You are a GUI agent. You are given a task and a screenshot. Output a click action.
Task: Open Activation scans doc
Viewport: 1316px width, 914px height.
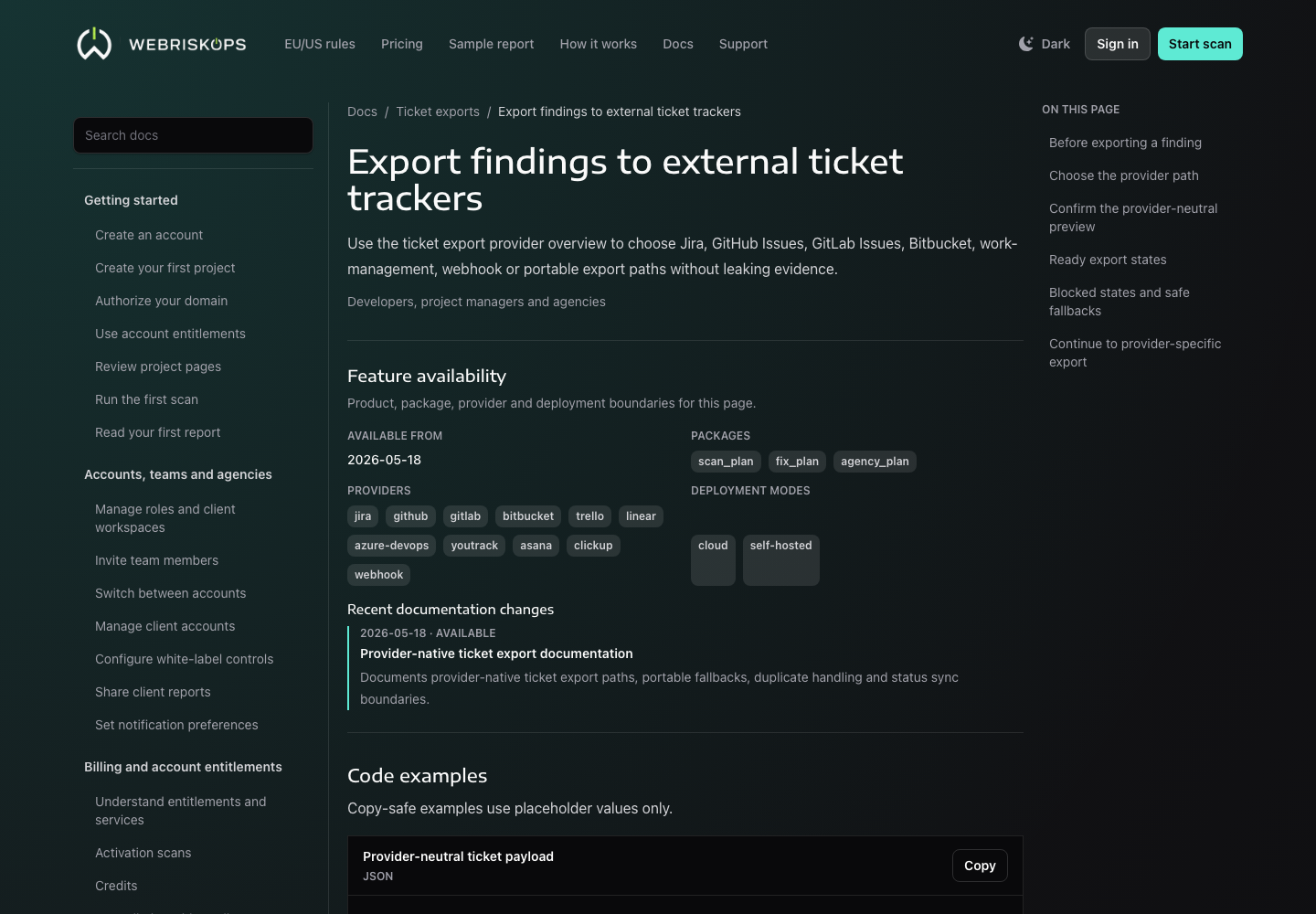pos(143,853)
